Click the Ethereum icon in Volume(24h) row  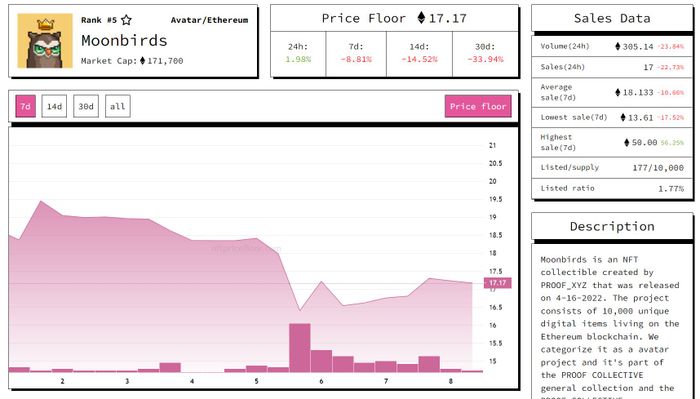[x=618, y=46]
